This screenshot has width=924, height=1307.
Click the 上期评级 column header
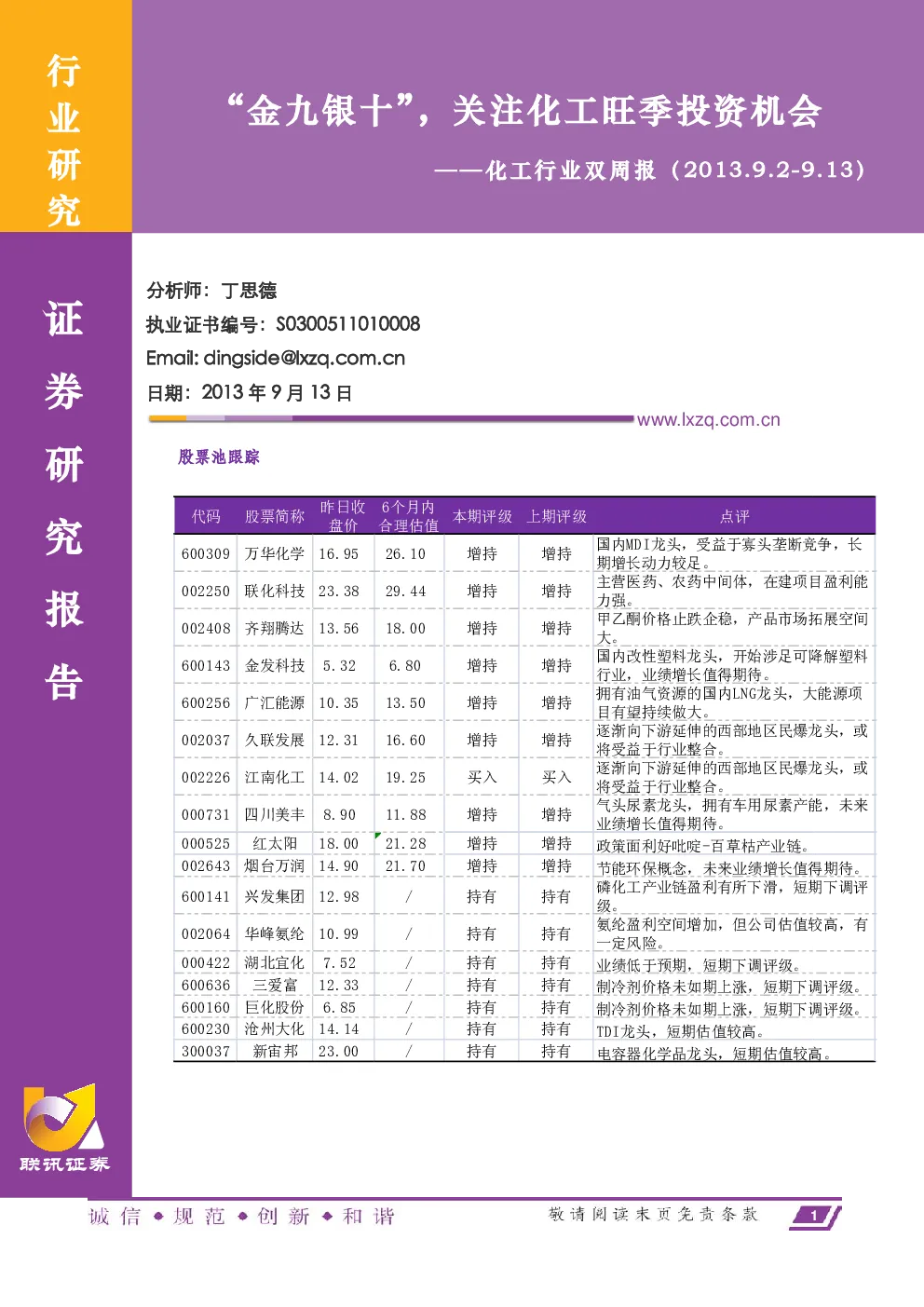click(x=557, y=516)
